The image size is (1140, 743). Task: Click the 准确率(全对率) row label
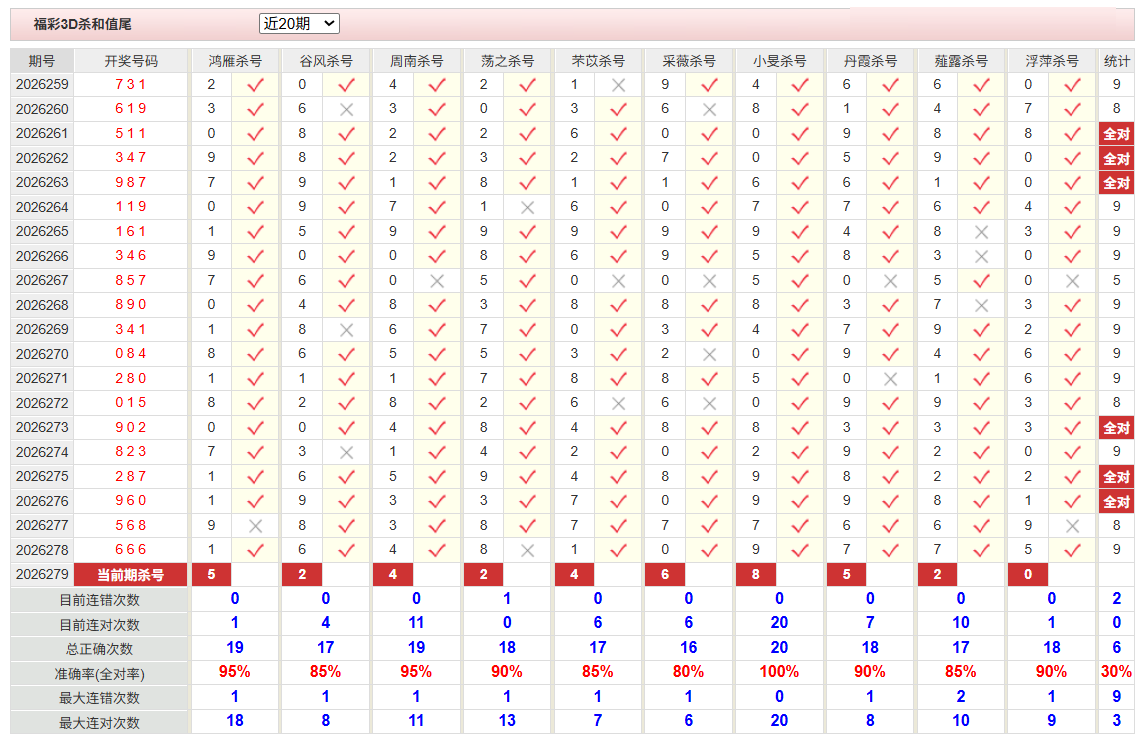[100, 674]
